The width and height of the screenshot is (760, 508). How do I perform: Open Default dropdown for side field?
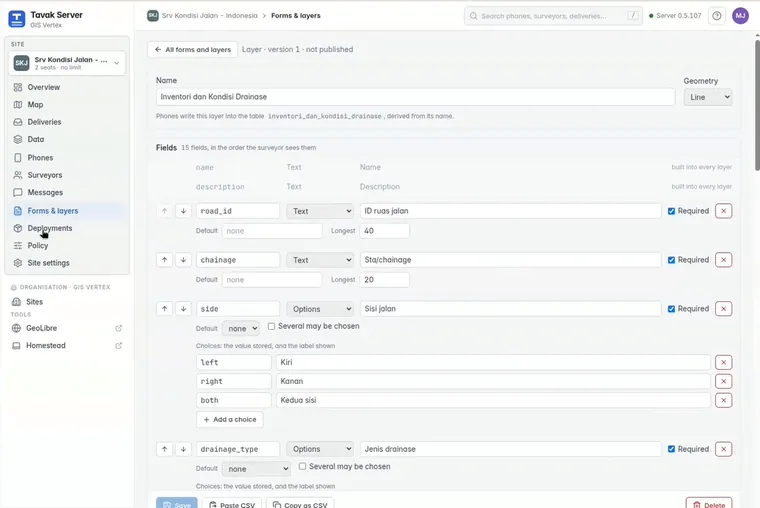click(241, 328)
